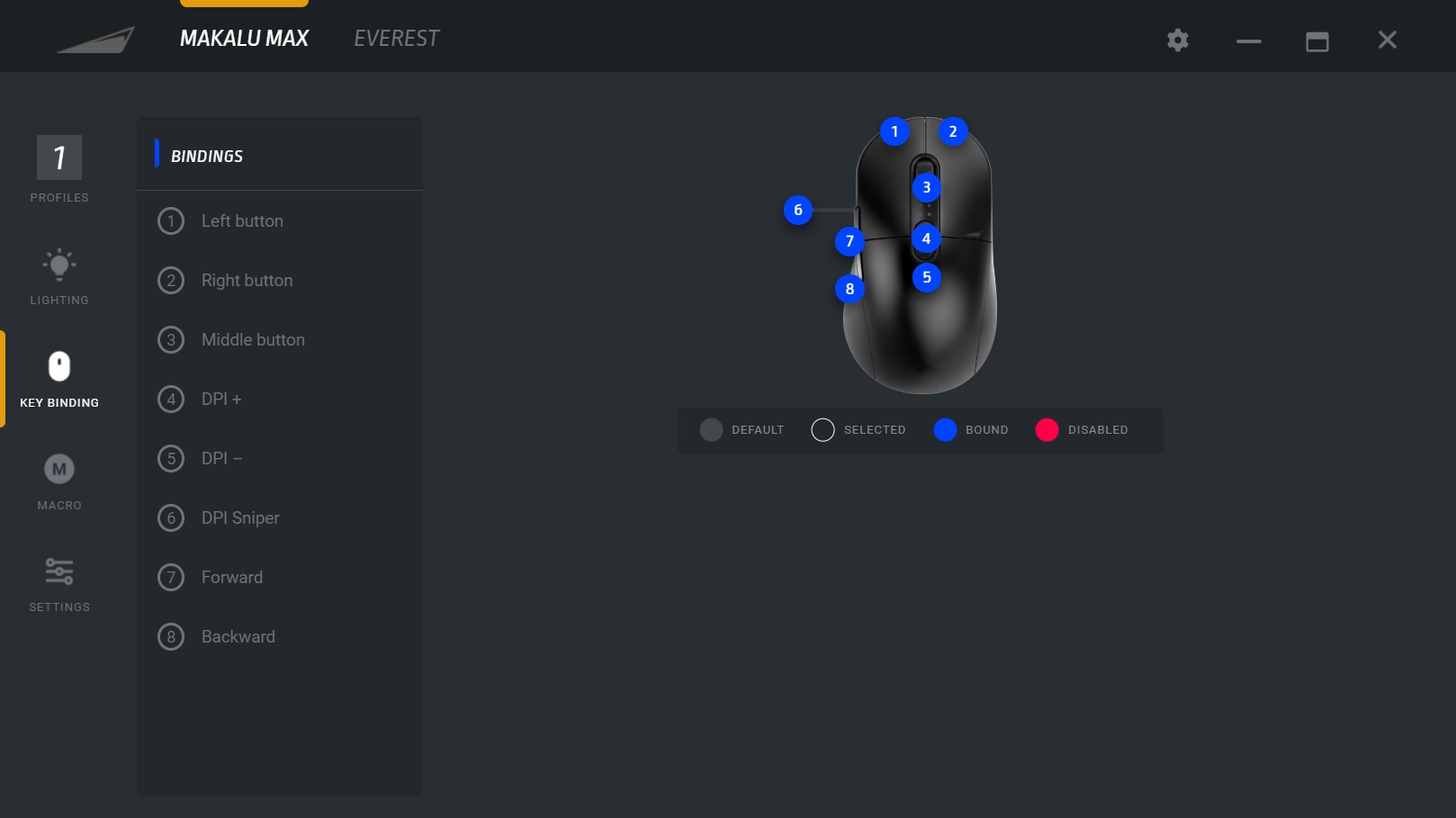Click marker 3 on the scroll wheel

tap(927, 187)
